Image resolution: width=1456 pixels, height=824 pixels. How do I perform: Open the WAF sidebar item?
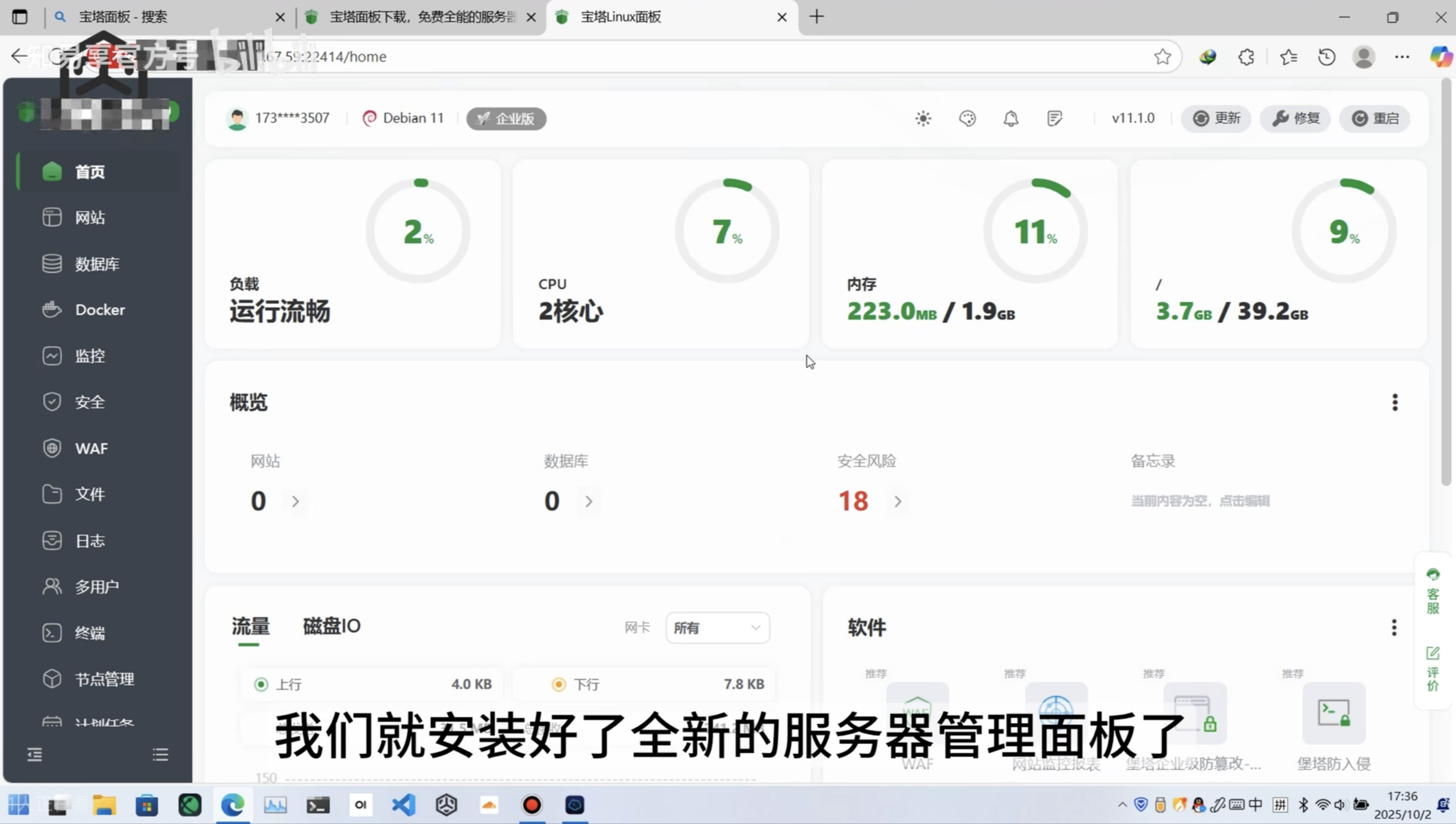[x=91, y=448]
